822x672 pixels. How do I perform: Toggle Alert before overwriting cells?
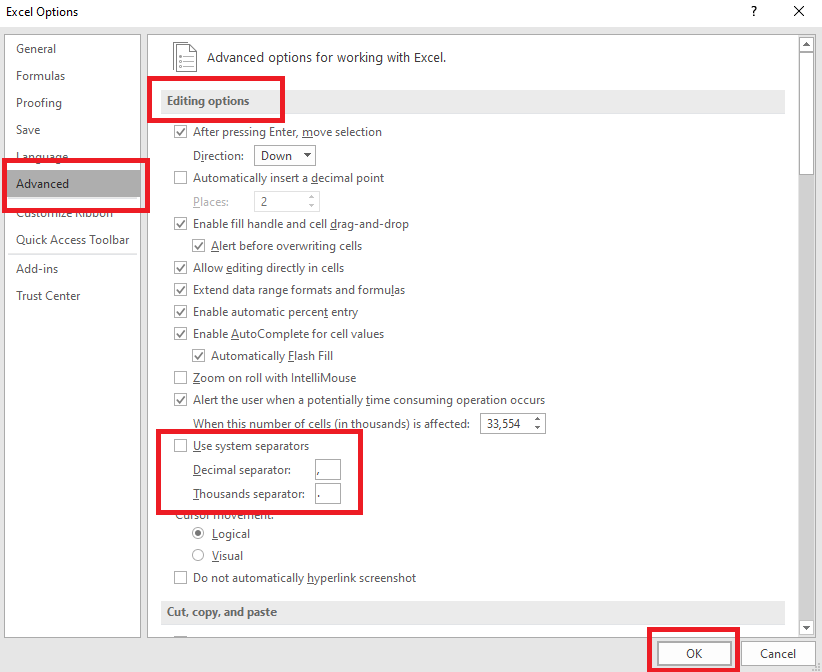pyautogui.click(x=199, y=246)
